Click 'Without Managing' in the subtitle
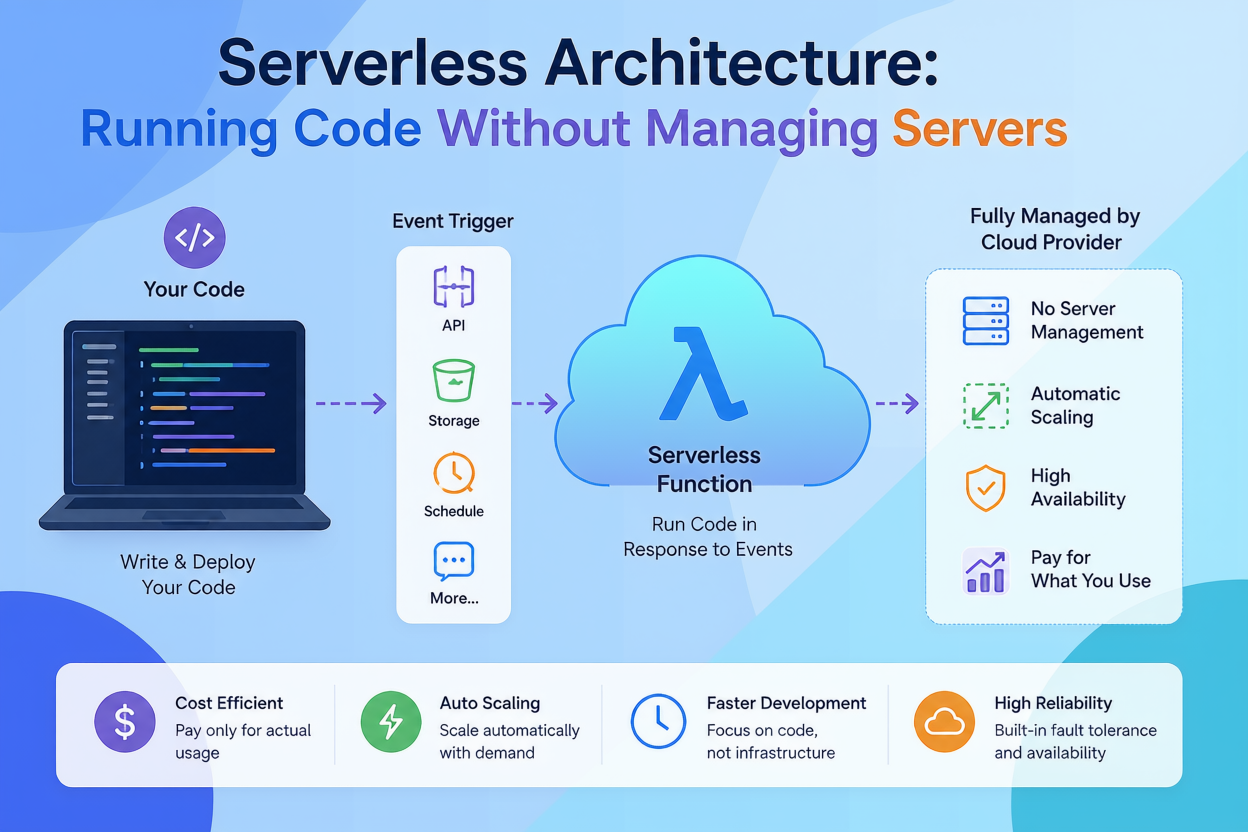 [658, 129]
